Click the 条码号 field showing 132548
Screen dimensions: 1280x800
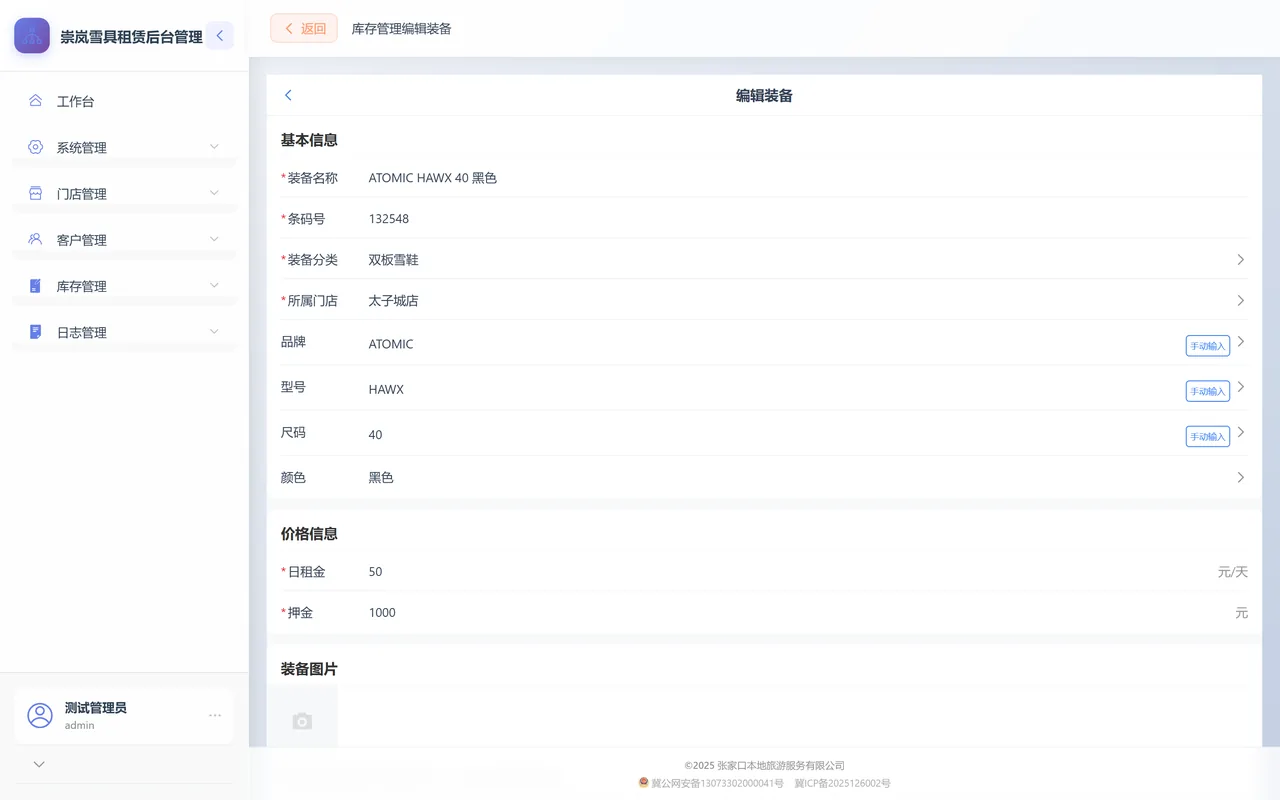pos(808,219)
